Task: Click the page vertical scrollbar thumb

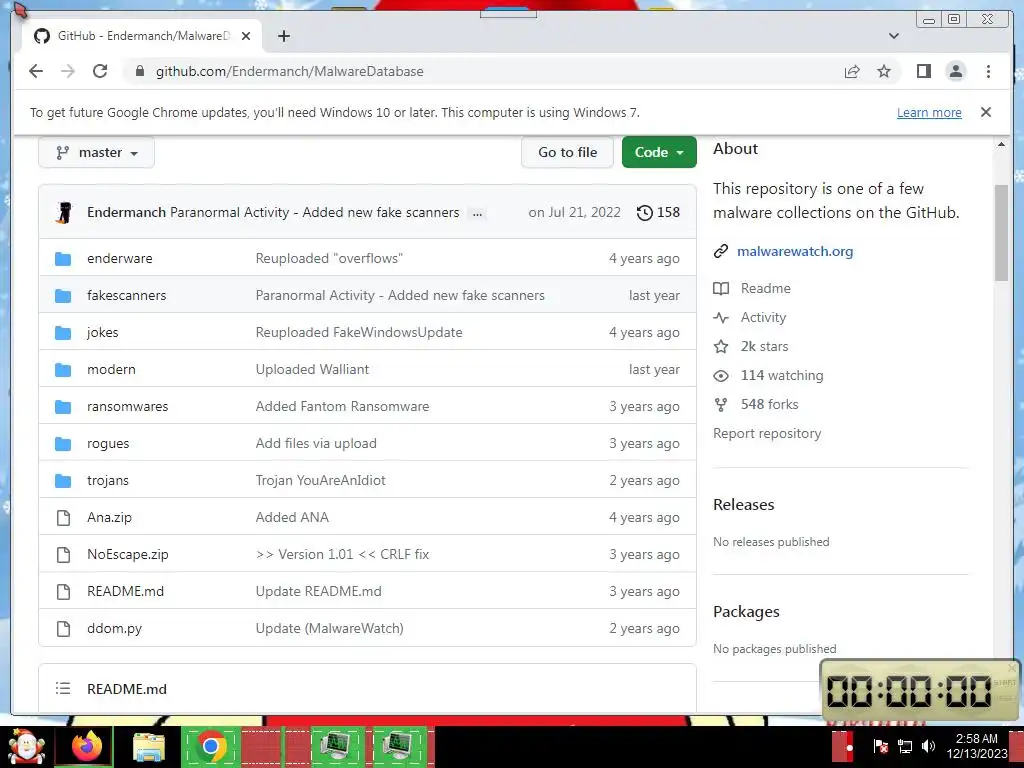Action: point(1001,232)
